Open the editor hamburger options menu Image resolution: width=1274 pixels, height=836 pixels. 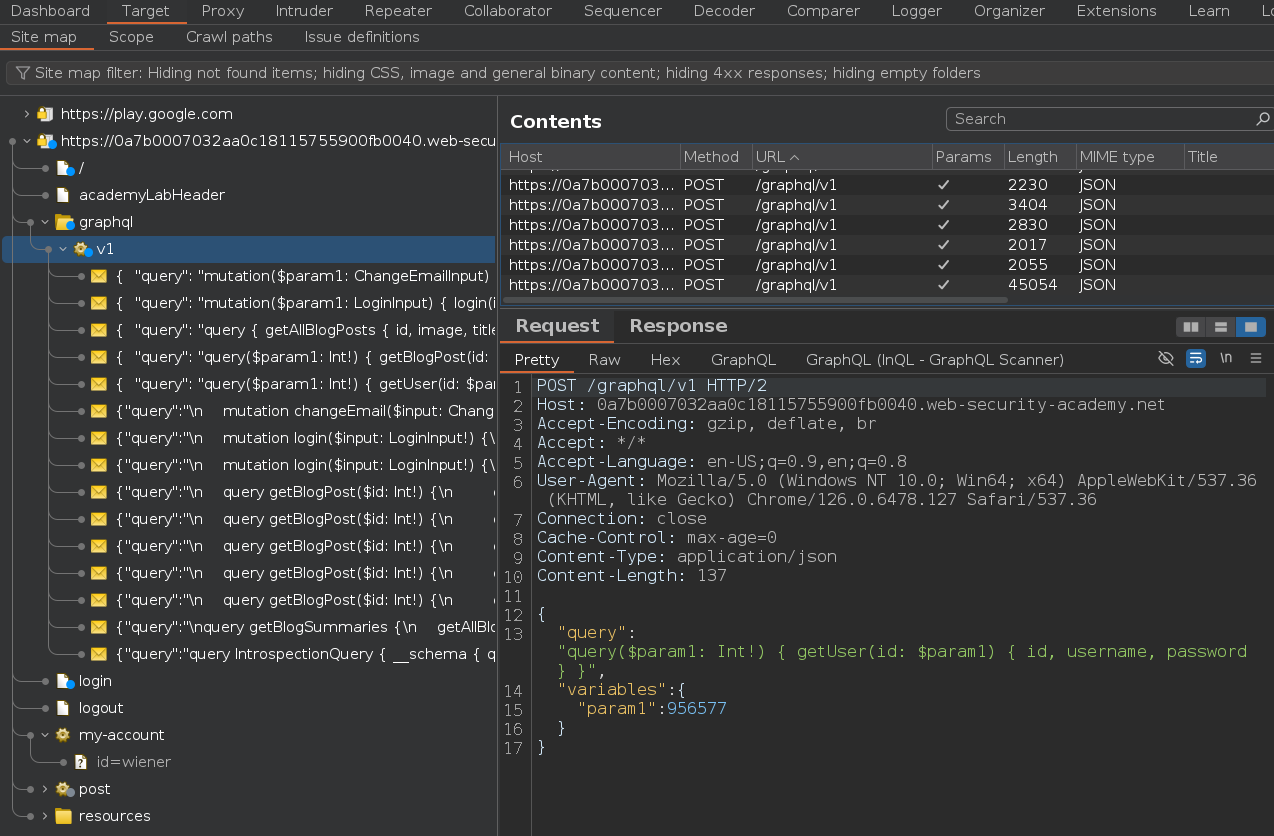(x=1256, y=358)
